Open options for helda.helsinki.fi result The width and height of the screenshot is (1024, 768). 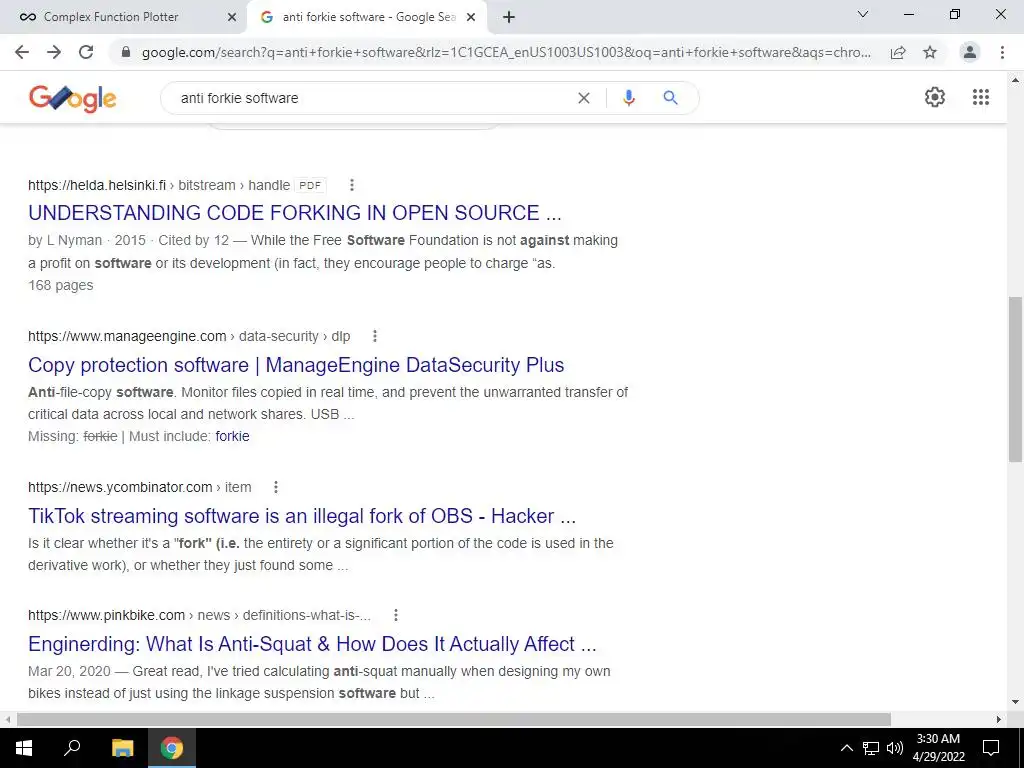pyautogui.click(x=352, y=185)
